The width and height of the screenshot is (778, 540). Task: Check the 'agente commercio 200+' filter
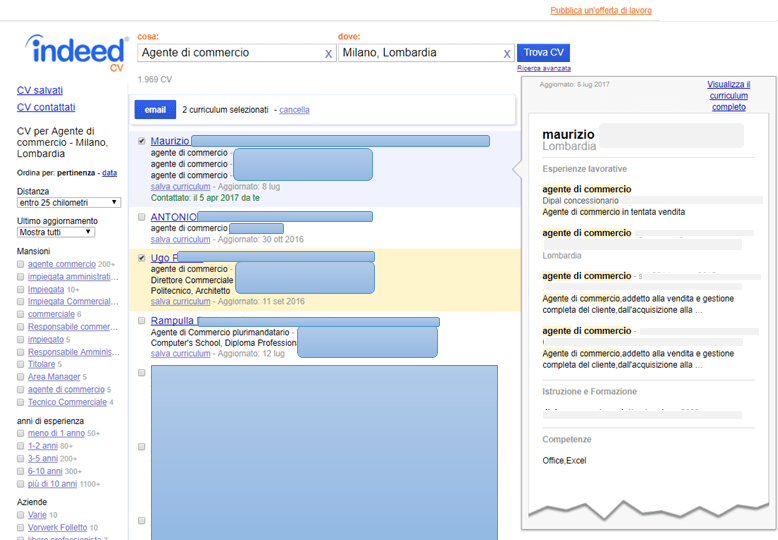[x=20, y=264]
